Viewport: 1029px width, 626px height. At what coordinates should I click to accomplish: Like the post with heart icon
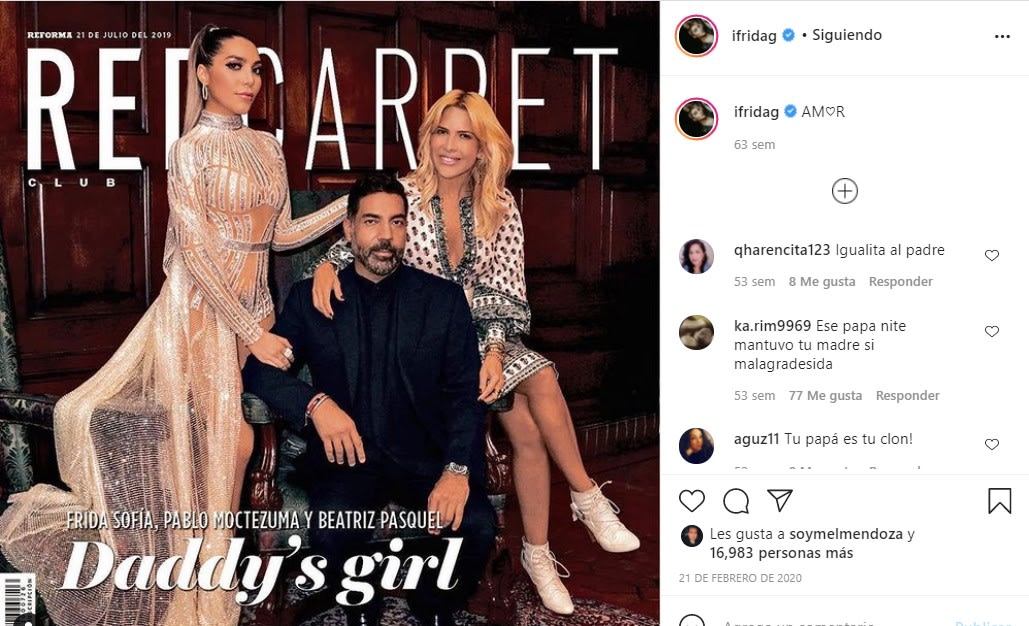pyautogui.click(x=692, y=501)
